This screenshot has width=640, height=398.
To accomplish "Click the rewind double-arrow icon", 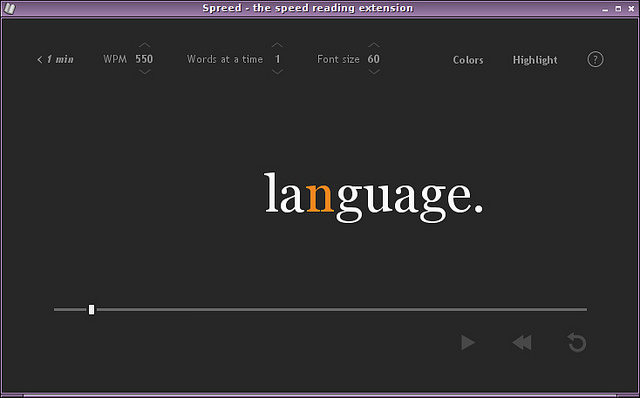I will click(x=522, y=342).
